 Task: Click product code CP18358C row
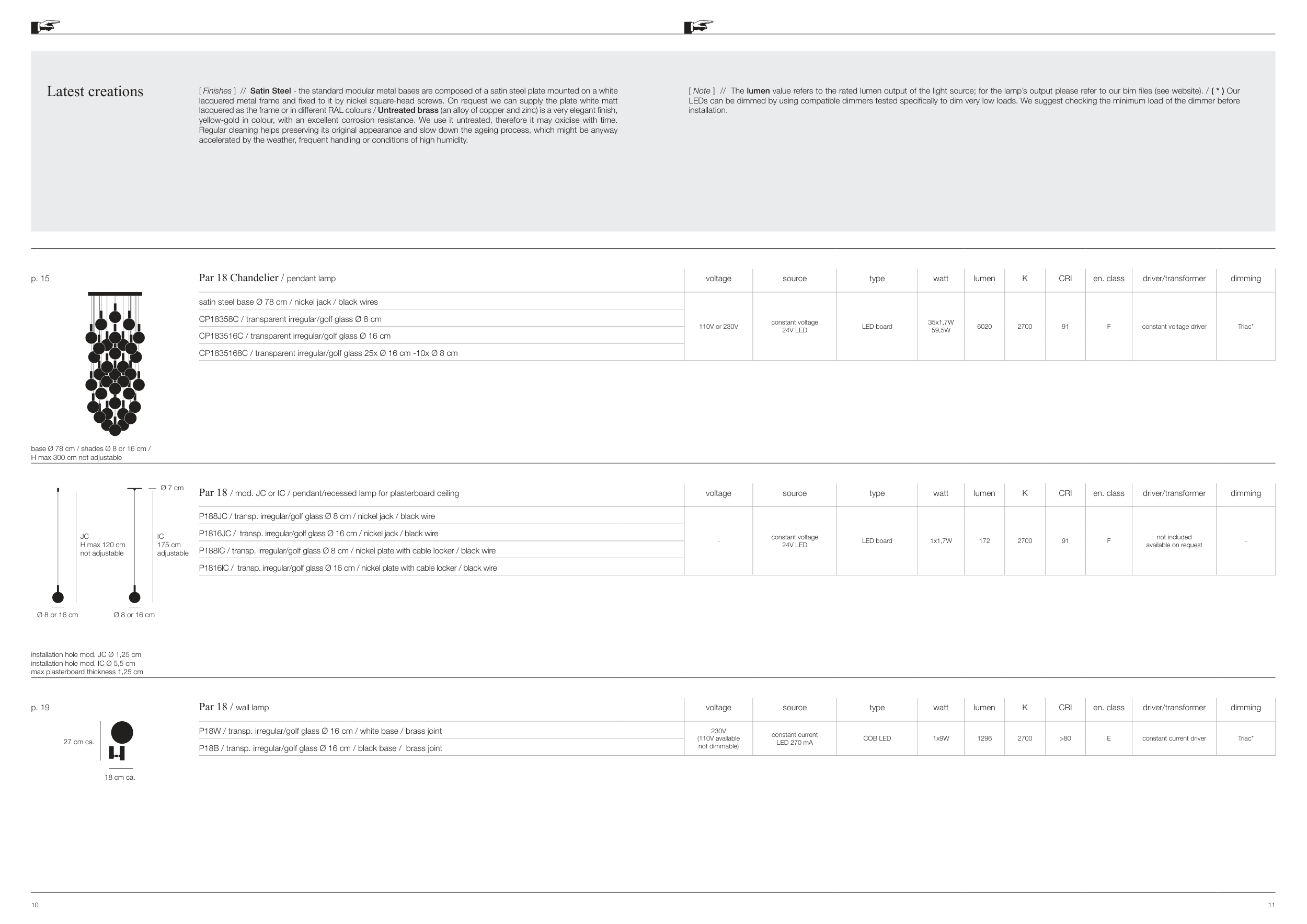point(290,319)
